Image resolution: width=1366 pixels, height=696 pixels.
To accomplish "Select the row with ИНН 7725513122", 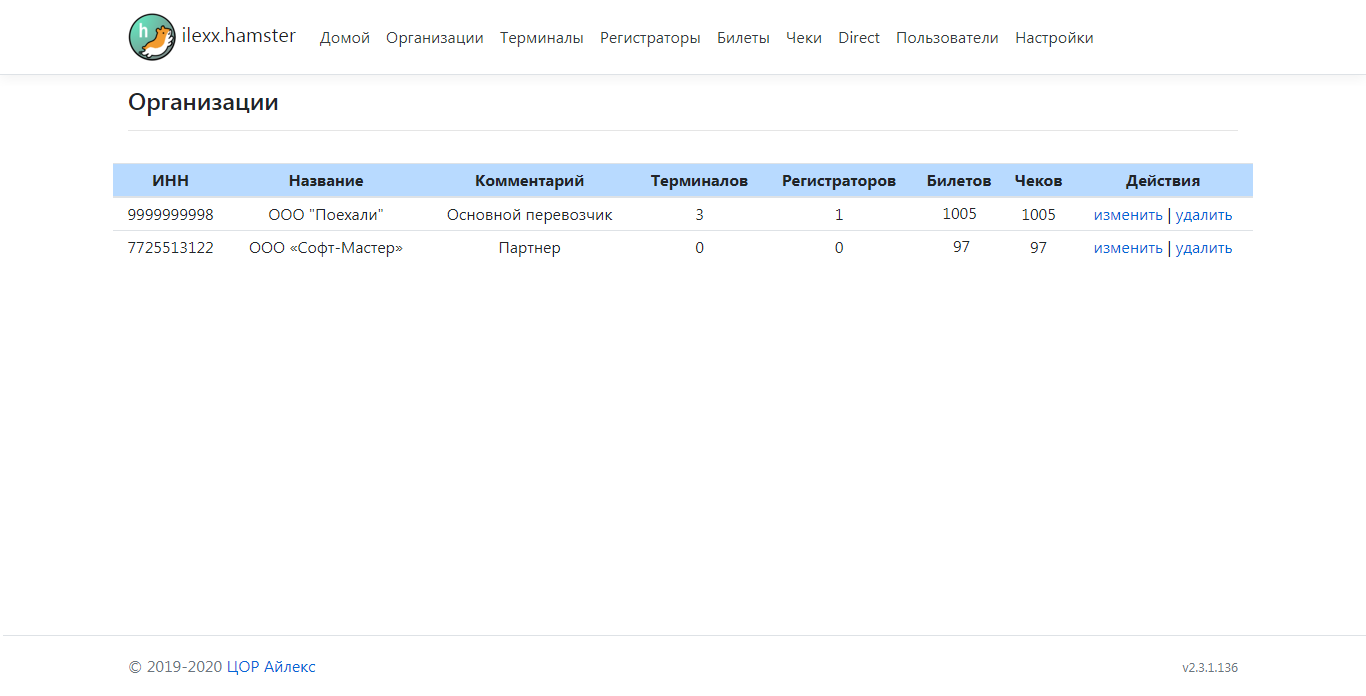I will coord(170,248).
